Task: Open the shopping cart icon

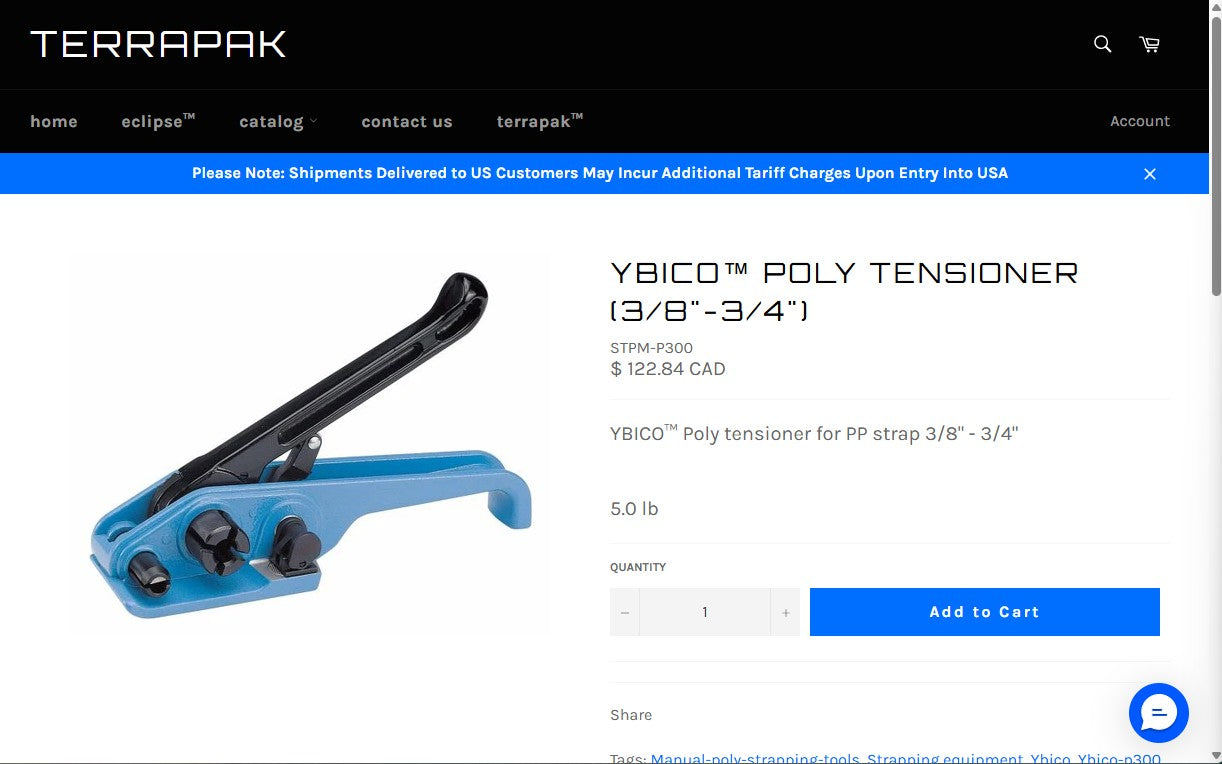Action: [1148, 44]
